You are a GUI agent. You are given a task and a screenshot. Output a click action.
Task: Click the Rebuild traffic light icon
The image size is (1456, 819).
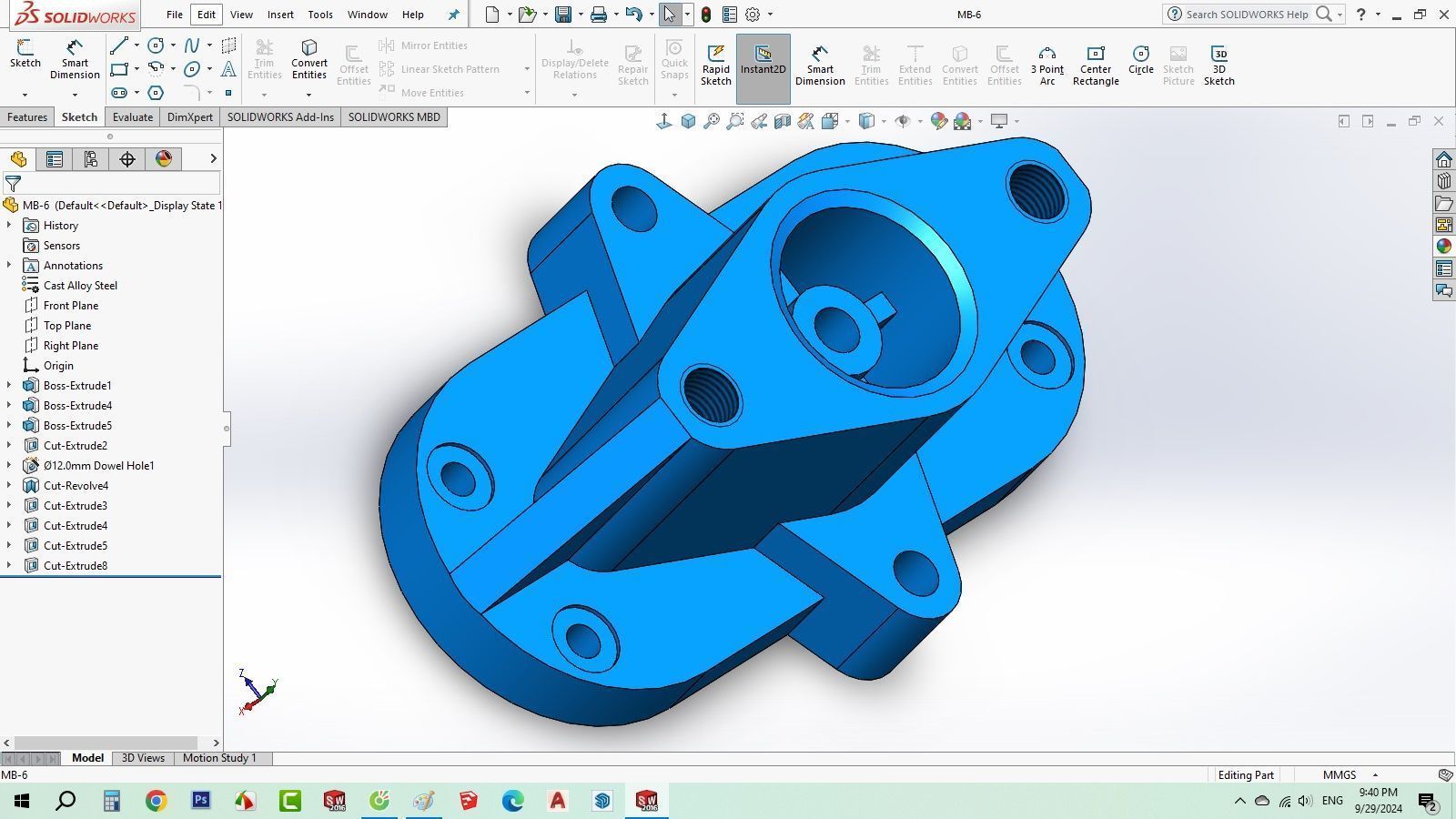706,15
